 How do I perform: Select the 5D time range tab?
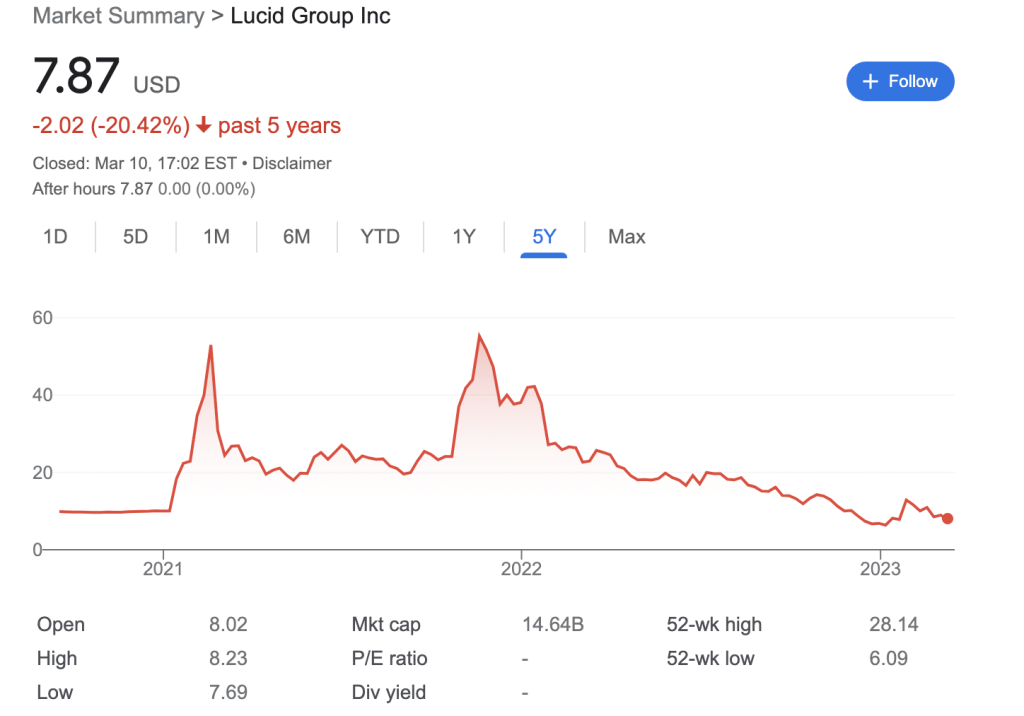[x=135, y=237]
